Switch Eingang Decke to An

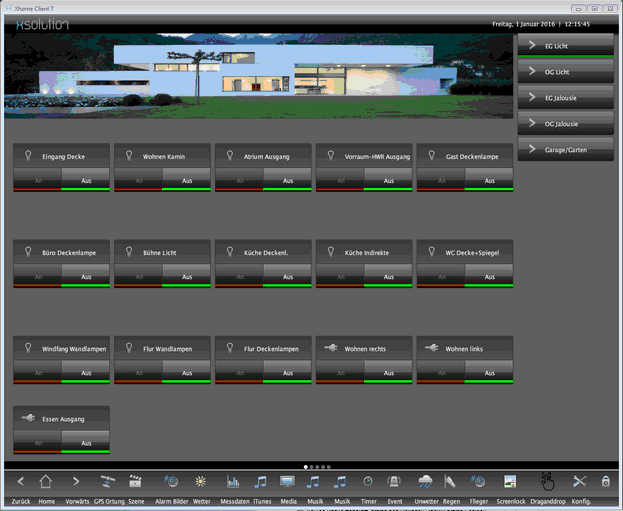(x=38, y=180)
